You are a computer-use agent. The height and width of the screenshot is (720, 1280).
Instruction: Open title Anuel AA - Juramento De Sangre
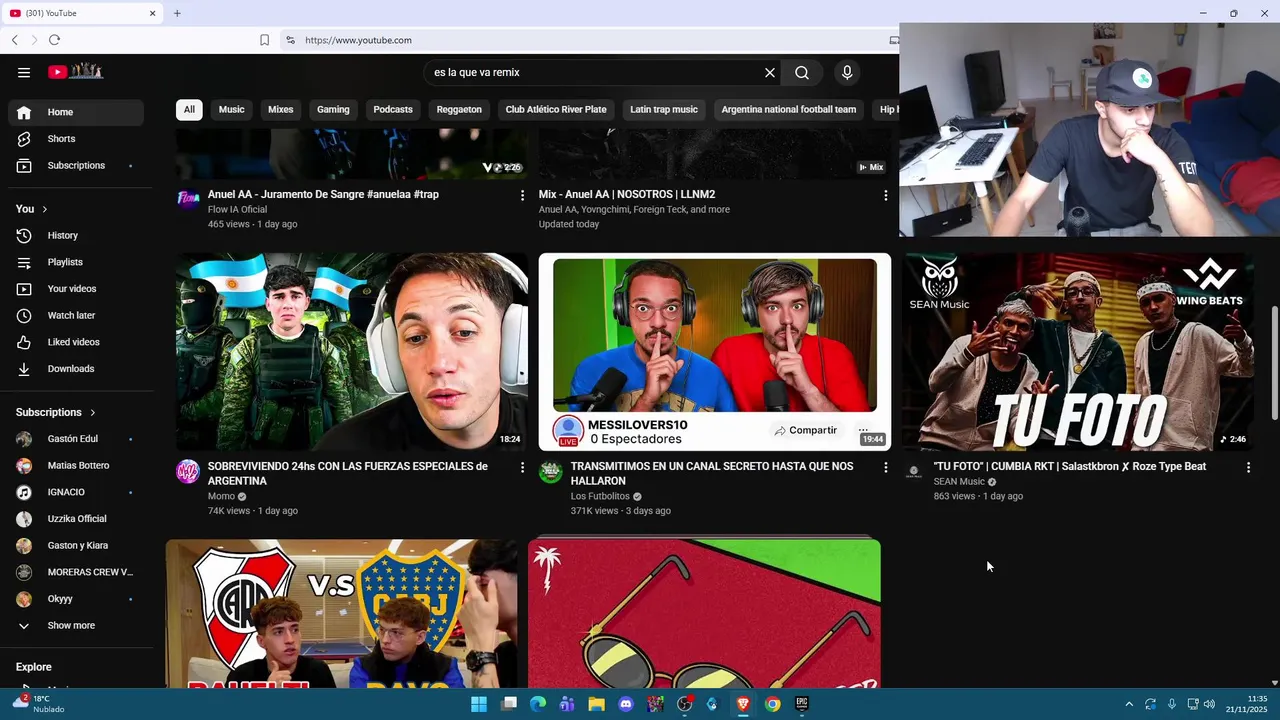tap(323, 195)
